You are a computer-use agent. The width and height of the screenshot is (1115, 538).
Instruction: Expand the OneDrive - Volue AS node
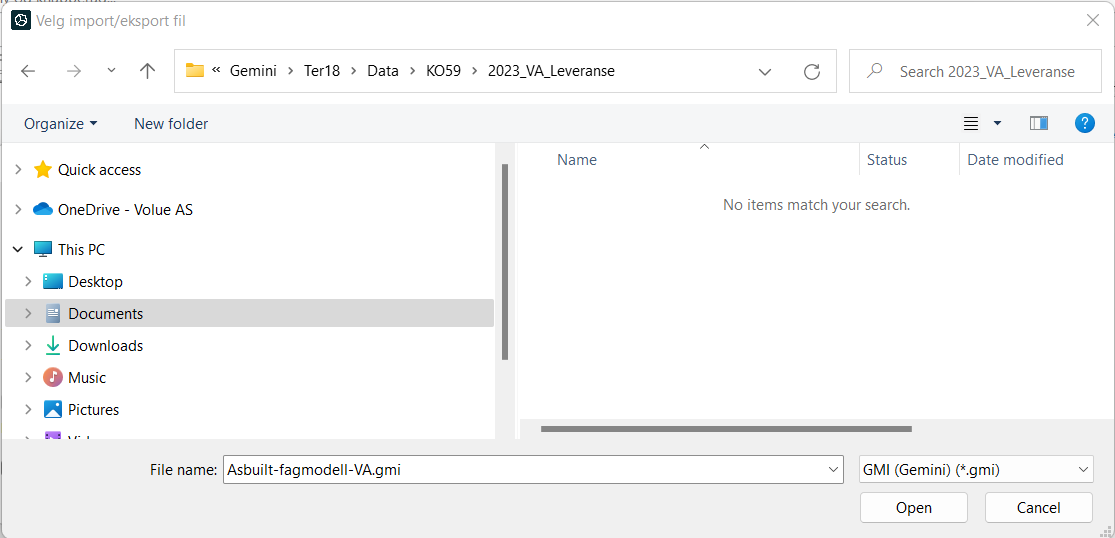[18, 210]
